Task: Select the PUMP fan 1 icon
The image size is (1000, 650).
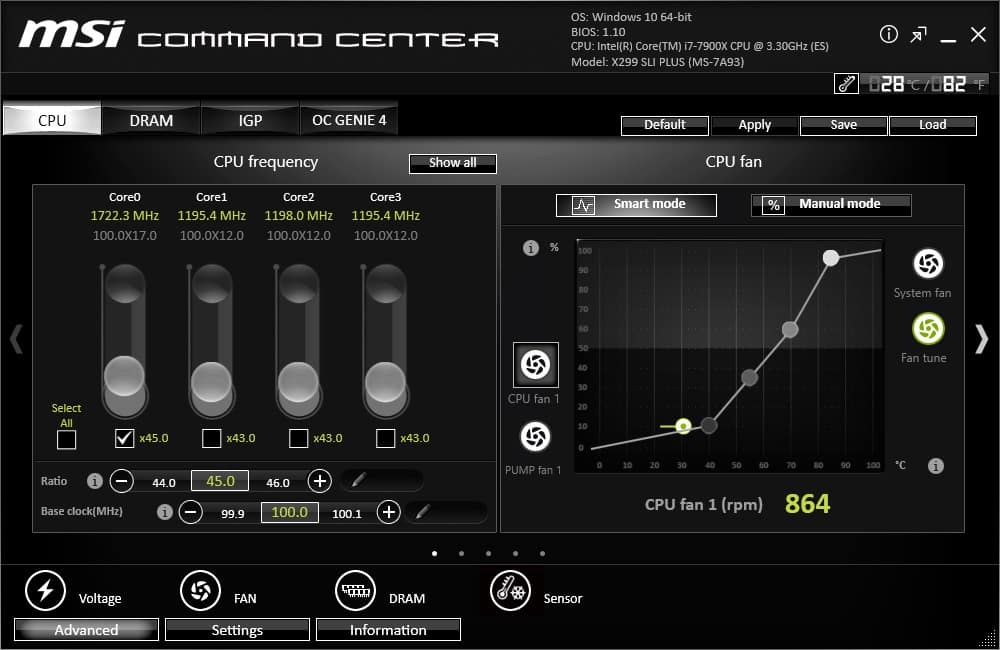Action: click(x=535, y=437)
